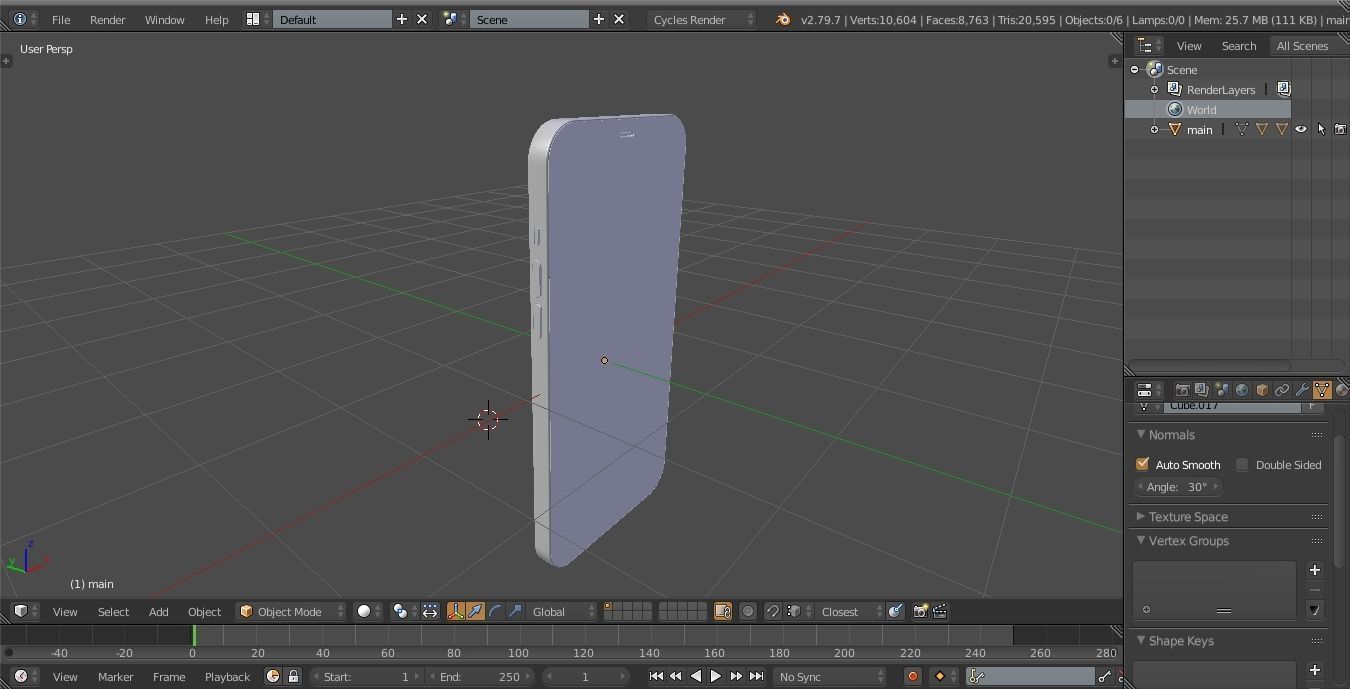1350x689 pixels.
Task: Jump to the next keyframe
Action: pyautogui.click(x=736, y=677)
